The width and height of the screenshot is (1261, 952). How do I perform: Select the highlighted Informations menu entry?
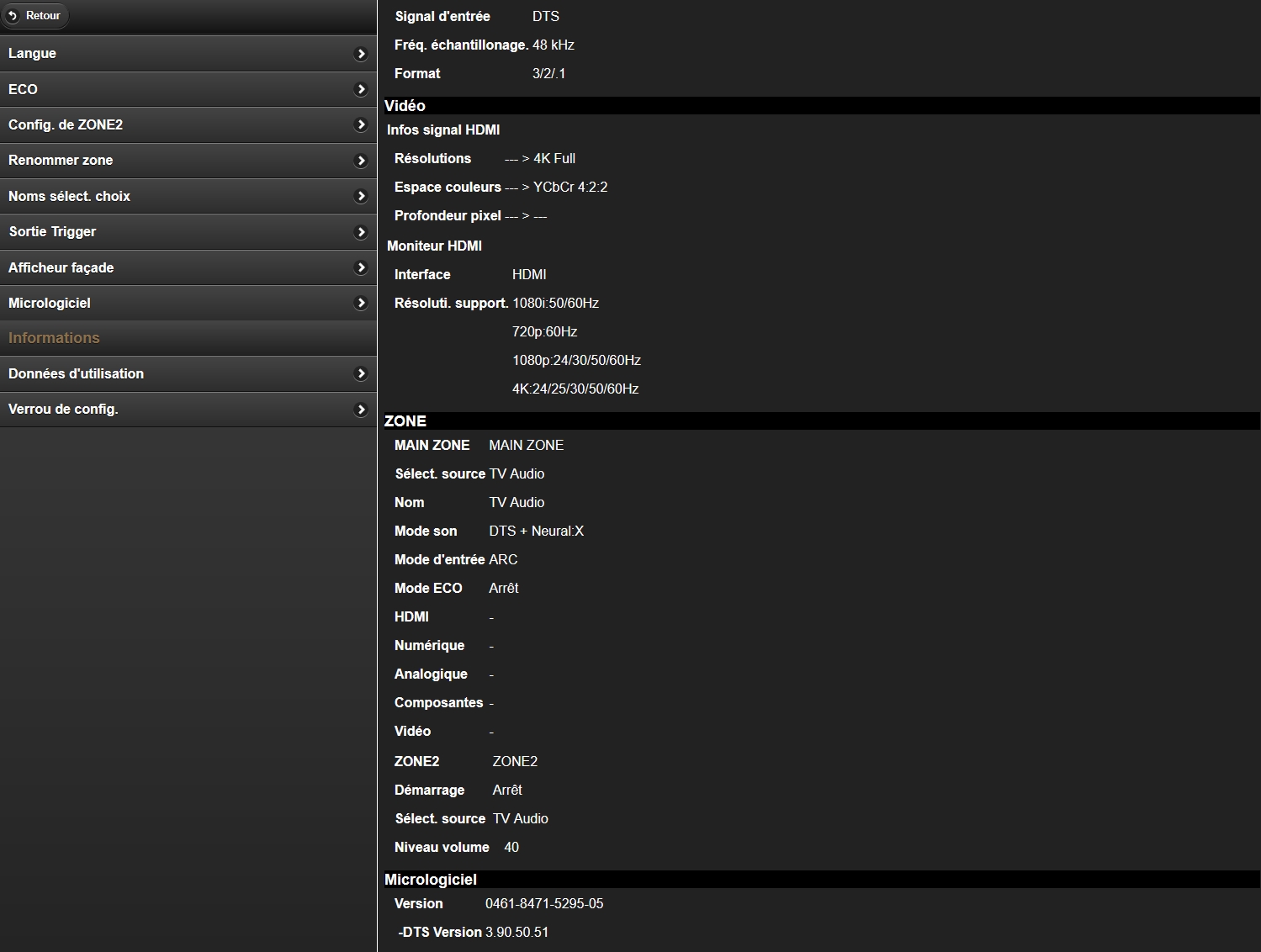click(x=54, y=338)
